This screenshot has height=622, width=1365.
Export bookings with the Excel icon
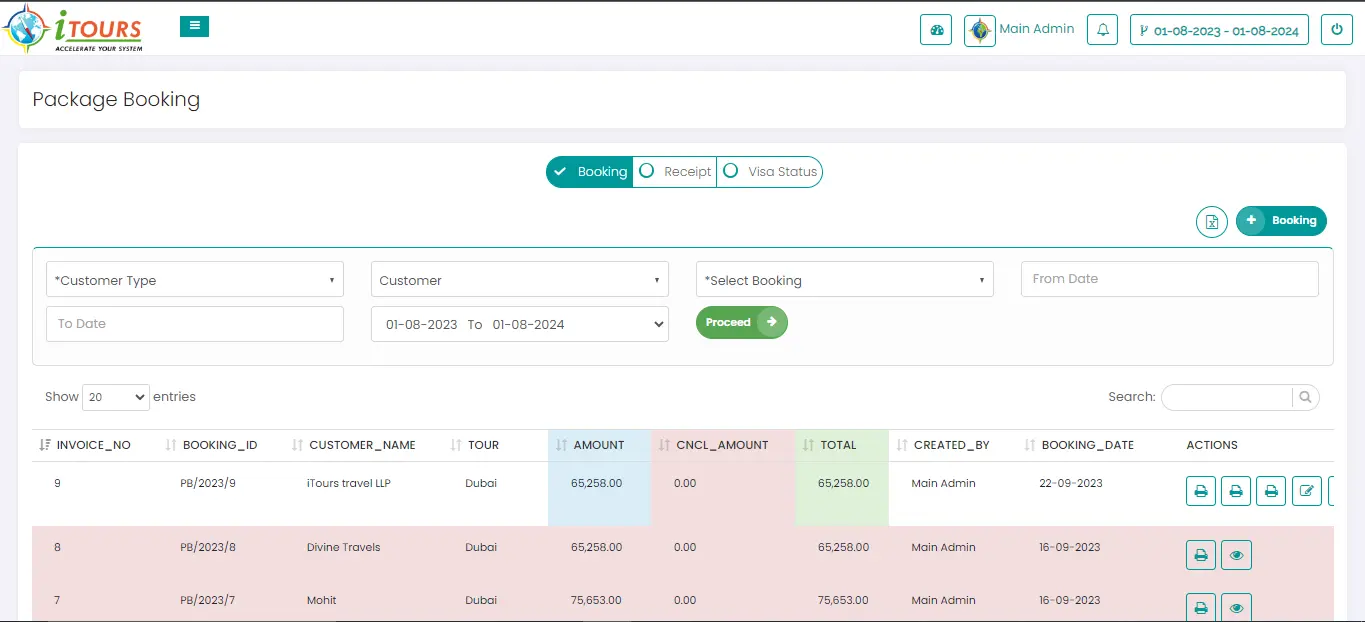click(x=1211, y=221)
